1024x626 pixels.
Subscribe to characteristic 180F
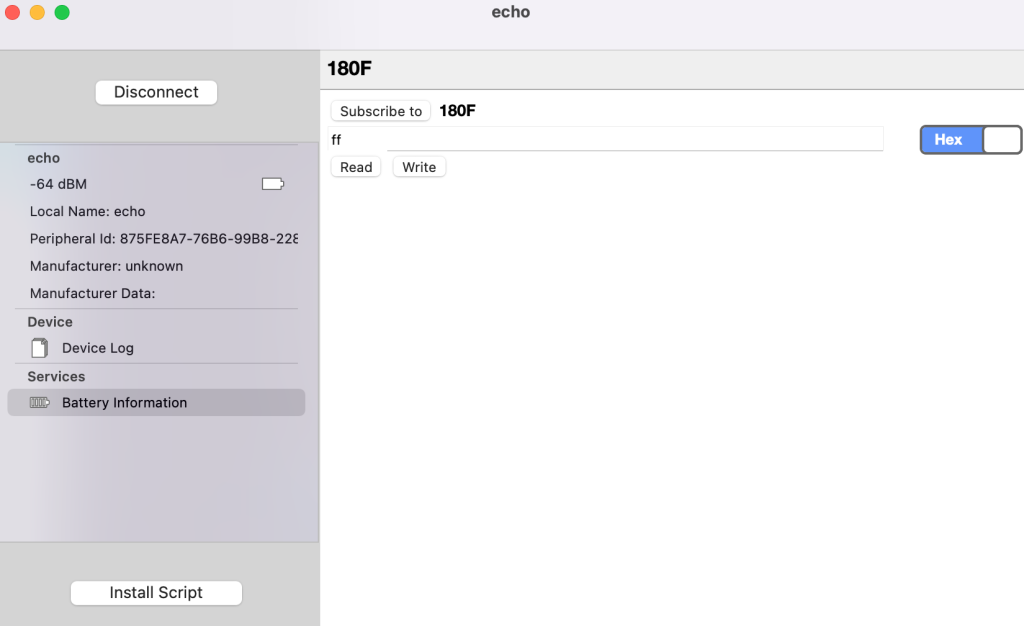[x=381, y=111]
